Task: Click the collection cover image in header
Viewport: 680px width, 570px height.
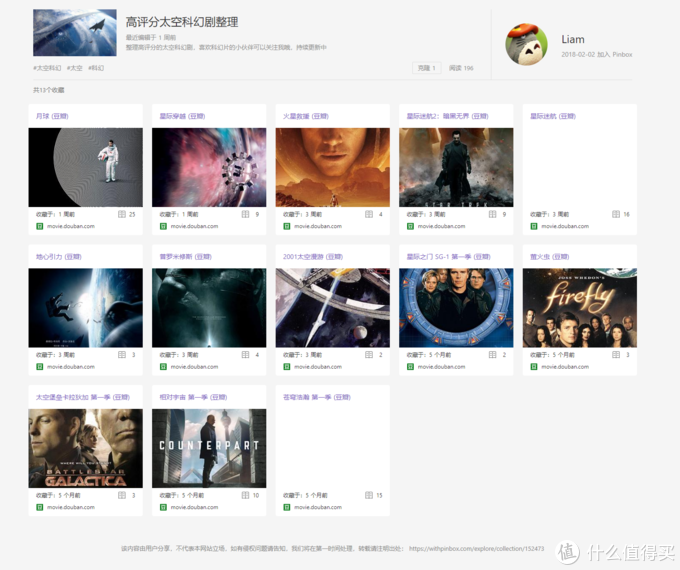Action: pos(75,33)
